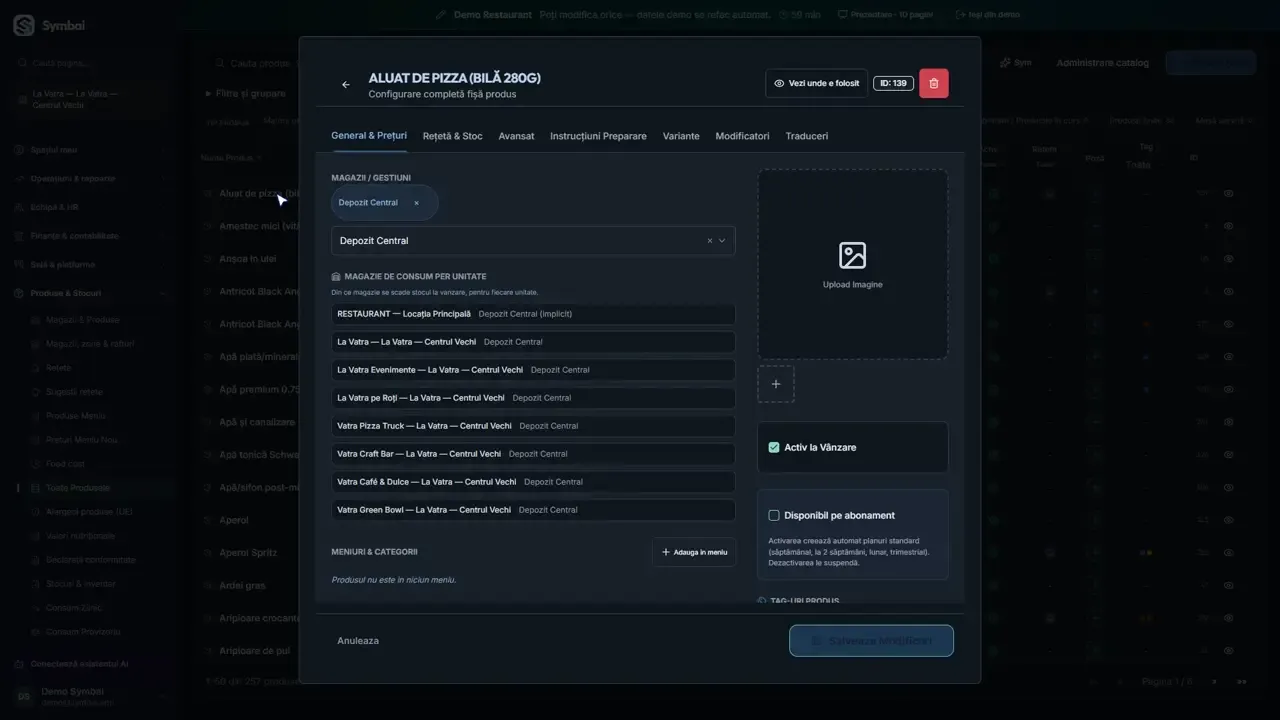1280x720 pixels.
Task: Open Toate Produsele in the sidebar
Action: pyautogui.click(x=78, y=488)
